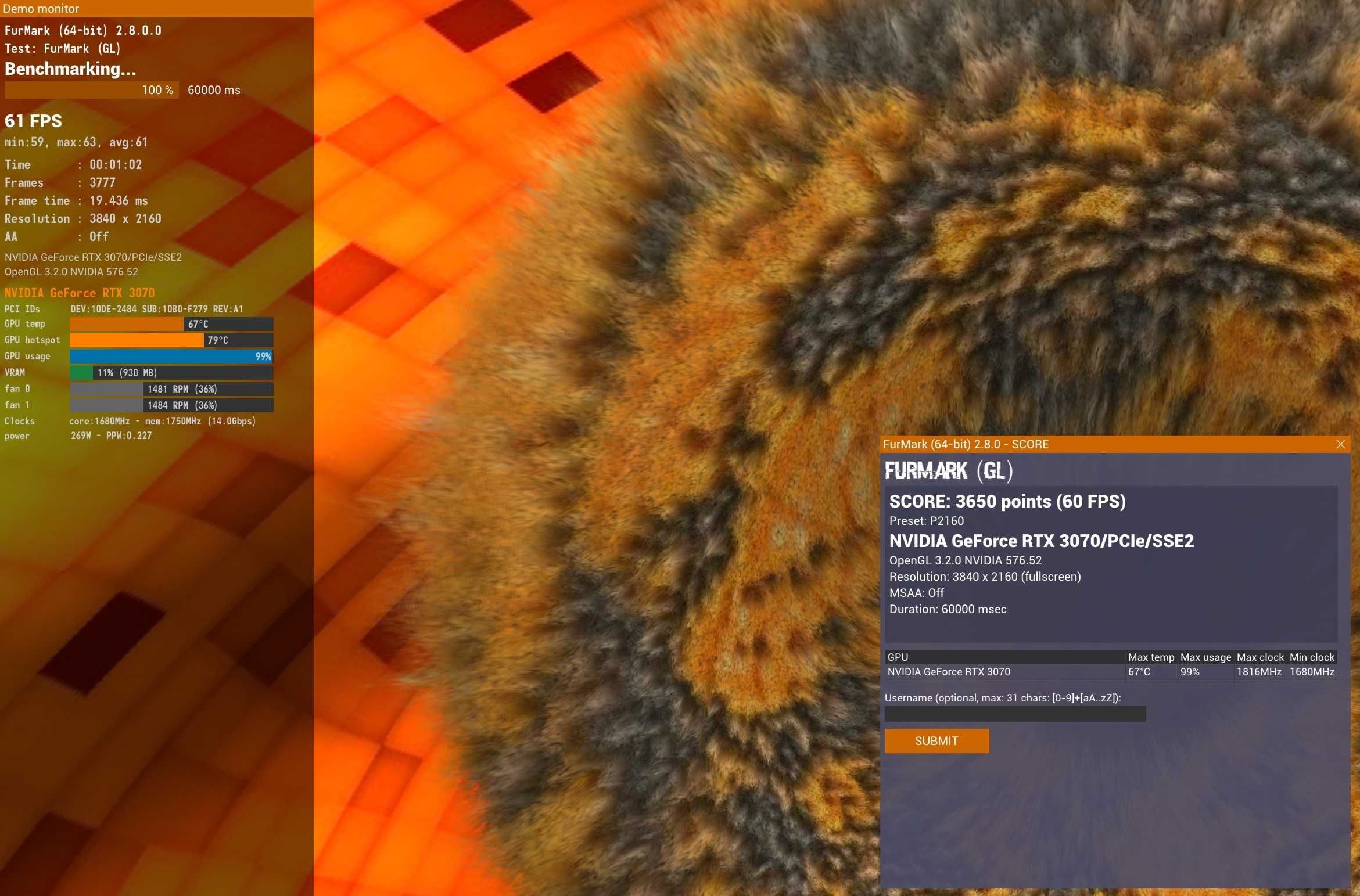The image size is (1360, 896).
Task: Click the benchmark progress bar at 100 %
Action: pyautogui.click(x=91, y=90)
